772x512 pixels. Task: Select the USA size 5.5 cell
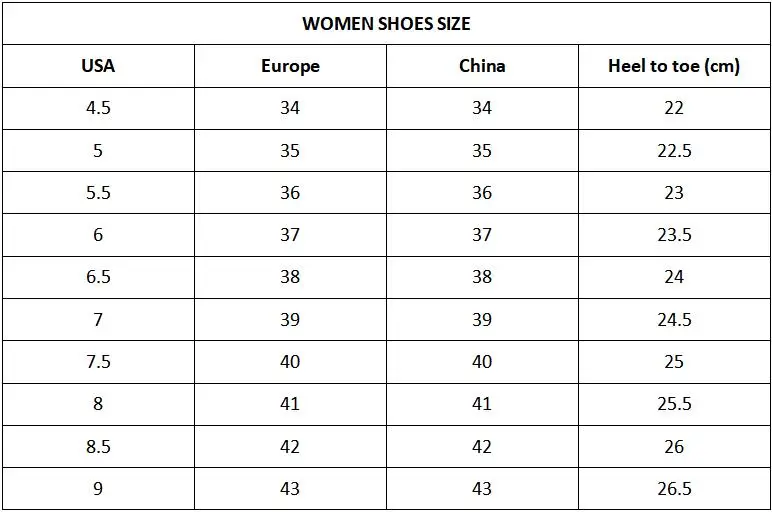coord(98,192)
